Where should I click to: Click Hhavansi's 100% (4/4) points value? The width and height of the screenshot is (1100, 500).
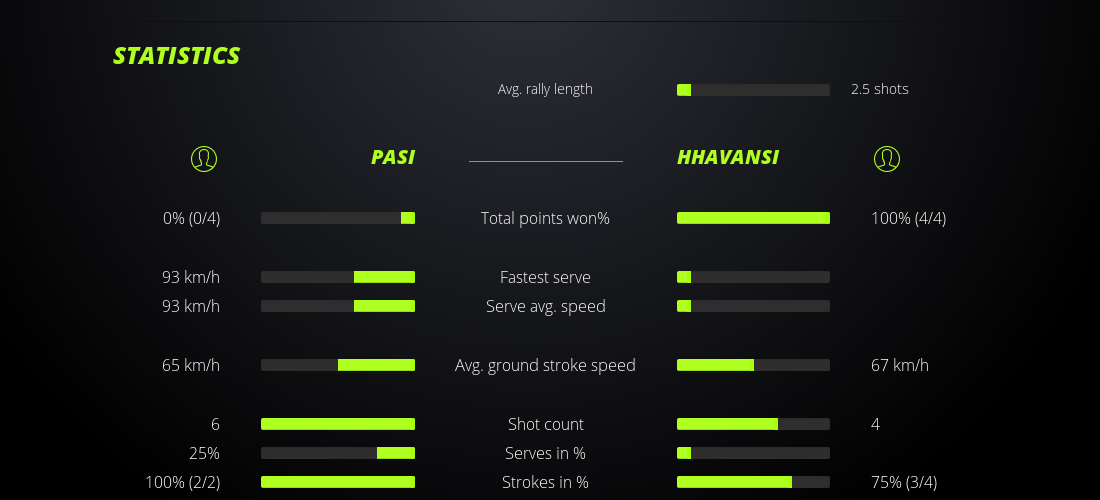click(908, 218)
